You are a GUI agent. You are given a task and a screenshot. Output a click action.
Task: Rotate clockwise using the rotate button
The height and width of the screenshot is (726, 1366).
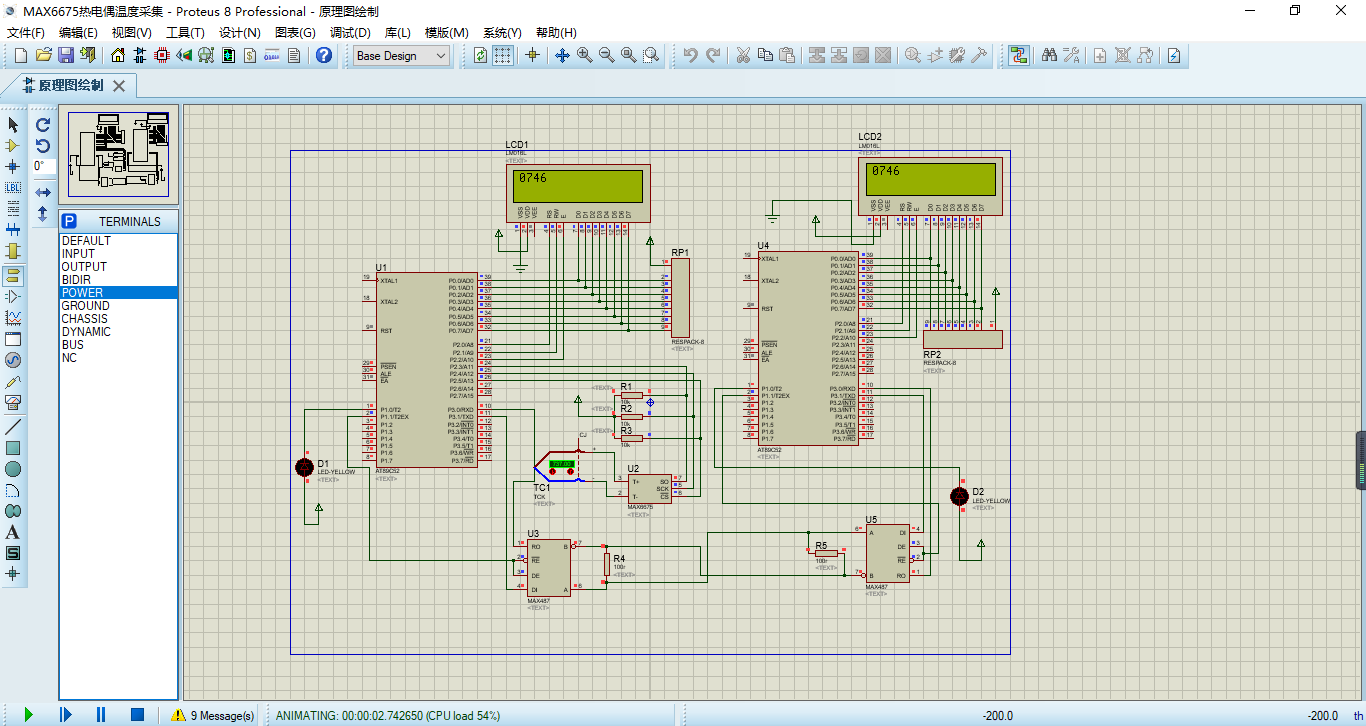tap(43, 125)
